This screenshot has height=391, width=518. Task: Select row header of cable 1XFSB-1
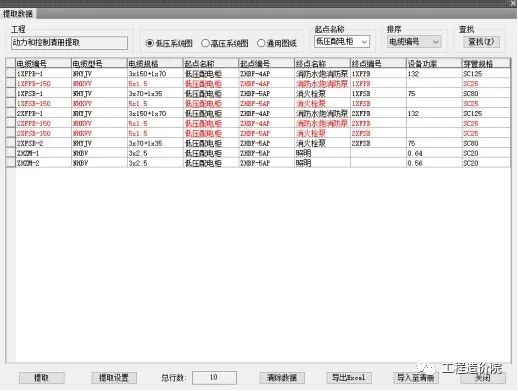[11, 93]
